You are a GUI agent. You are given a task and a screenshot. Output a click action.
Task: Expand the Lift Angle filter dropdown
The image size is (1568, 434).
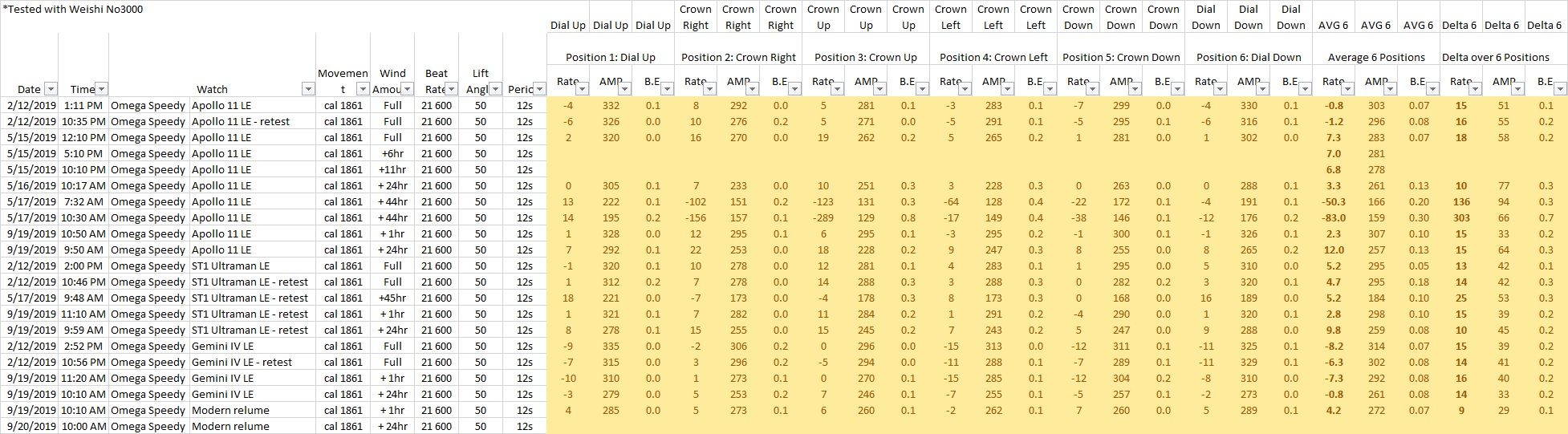click(x=495, y=89)
